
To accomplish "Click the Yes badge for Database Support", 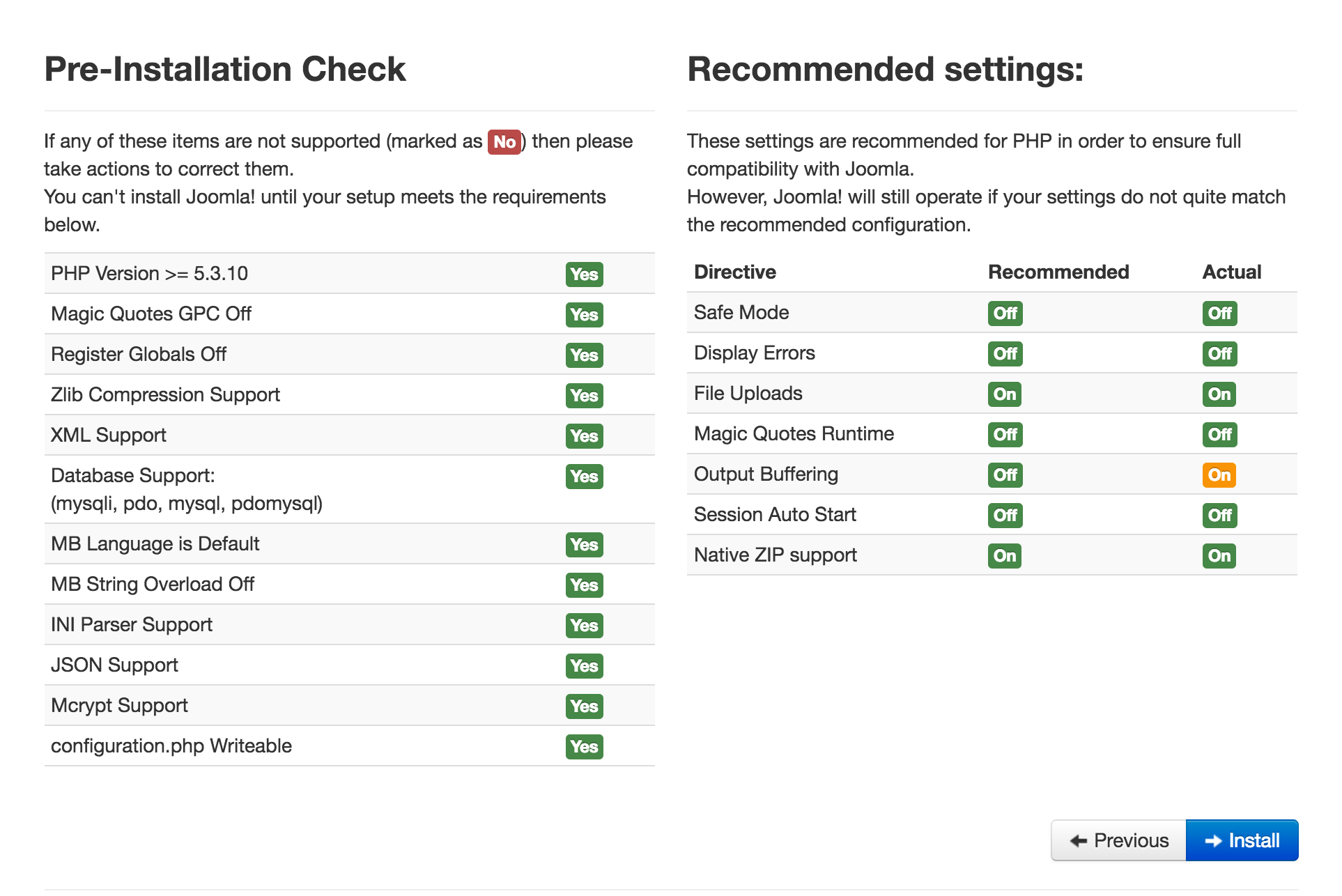I will [x=584, y=476].
